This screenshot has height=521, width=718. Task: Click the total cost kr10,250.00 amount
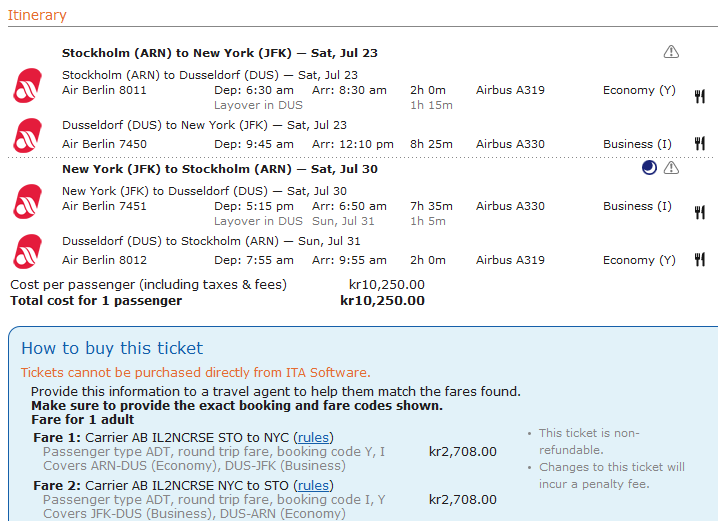382,301
